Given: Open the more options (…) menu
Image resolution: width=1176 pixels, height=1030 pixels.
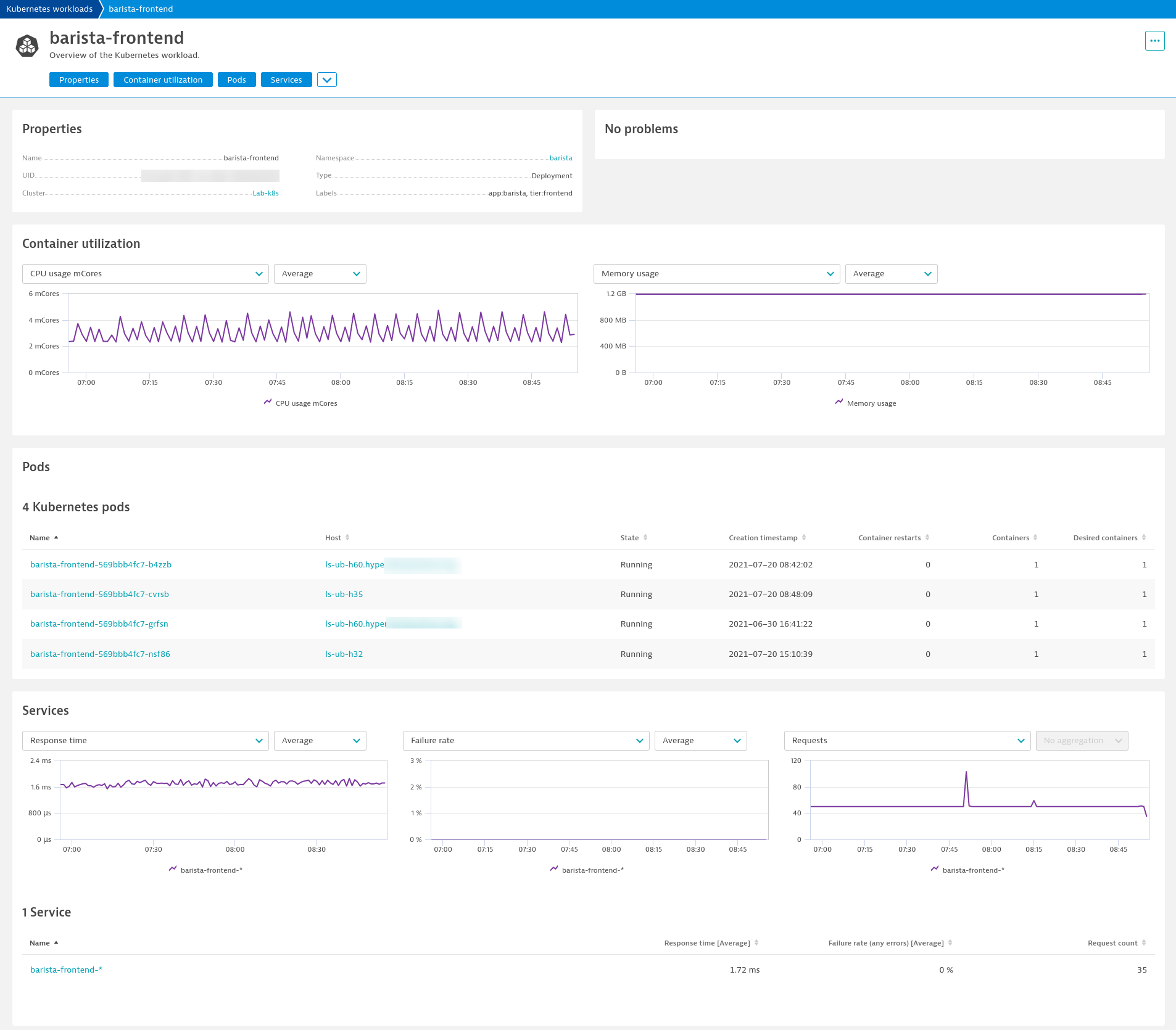Looking at the screenshot, I should [x=1154, y=40].
